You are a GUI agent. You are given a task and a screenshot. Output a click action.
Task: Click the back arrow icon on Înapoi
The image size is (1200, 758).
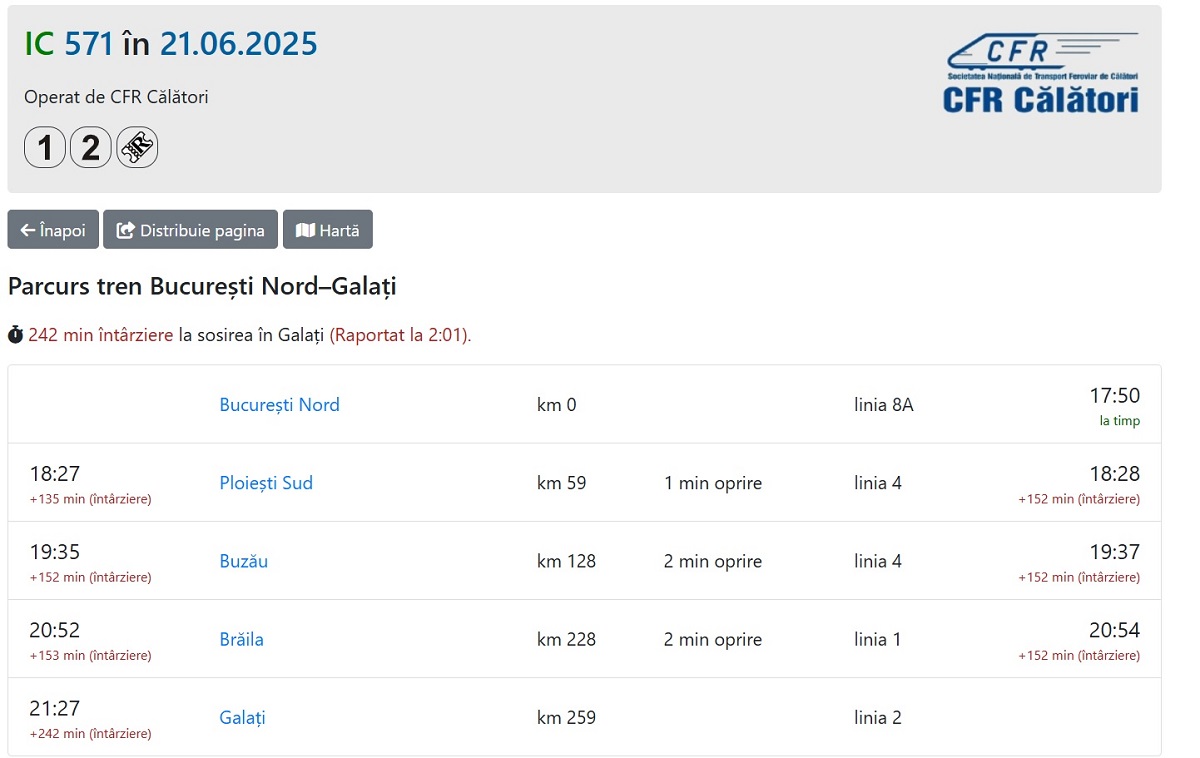tap(28, 231)
